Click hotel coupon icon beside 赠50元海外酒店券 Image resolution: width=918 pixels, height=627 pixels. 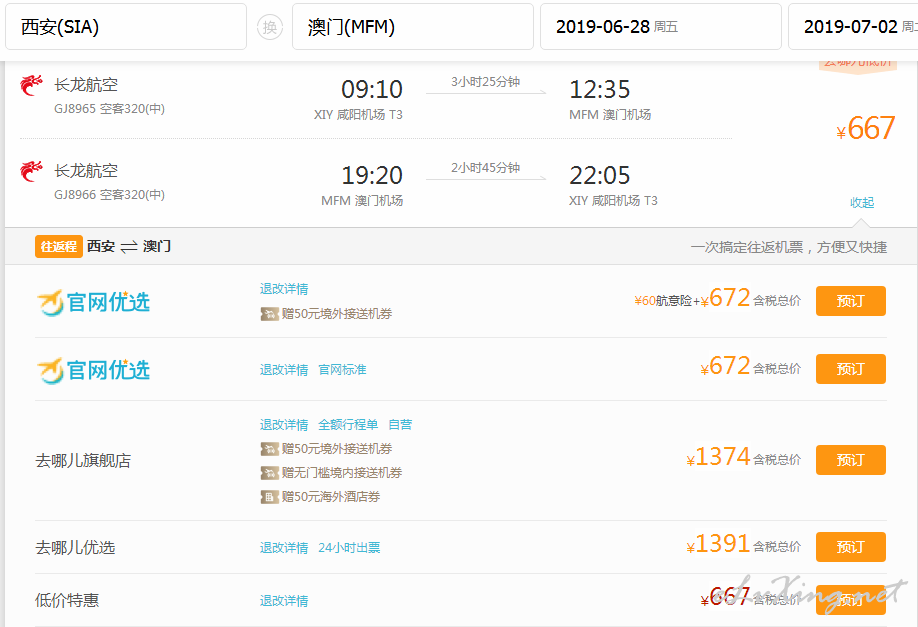(x=269, y=497)
